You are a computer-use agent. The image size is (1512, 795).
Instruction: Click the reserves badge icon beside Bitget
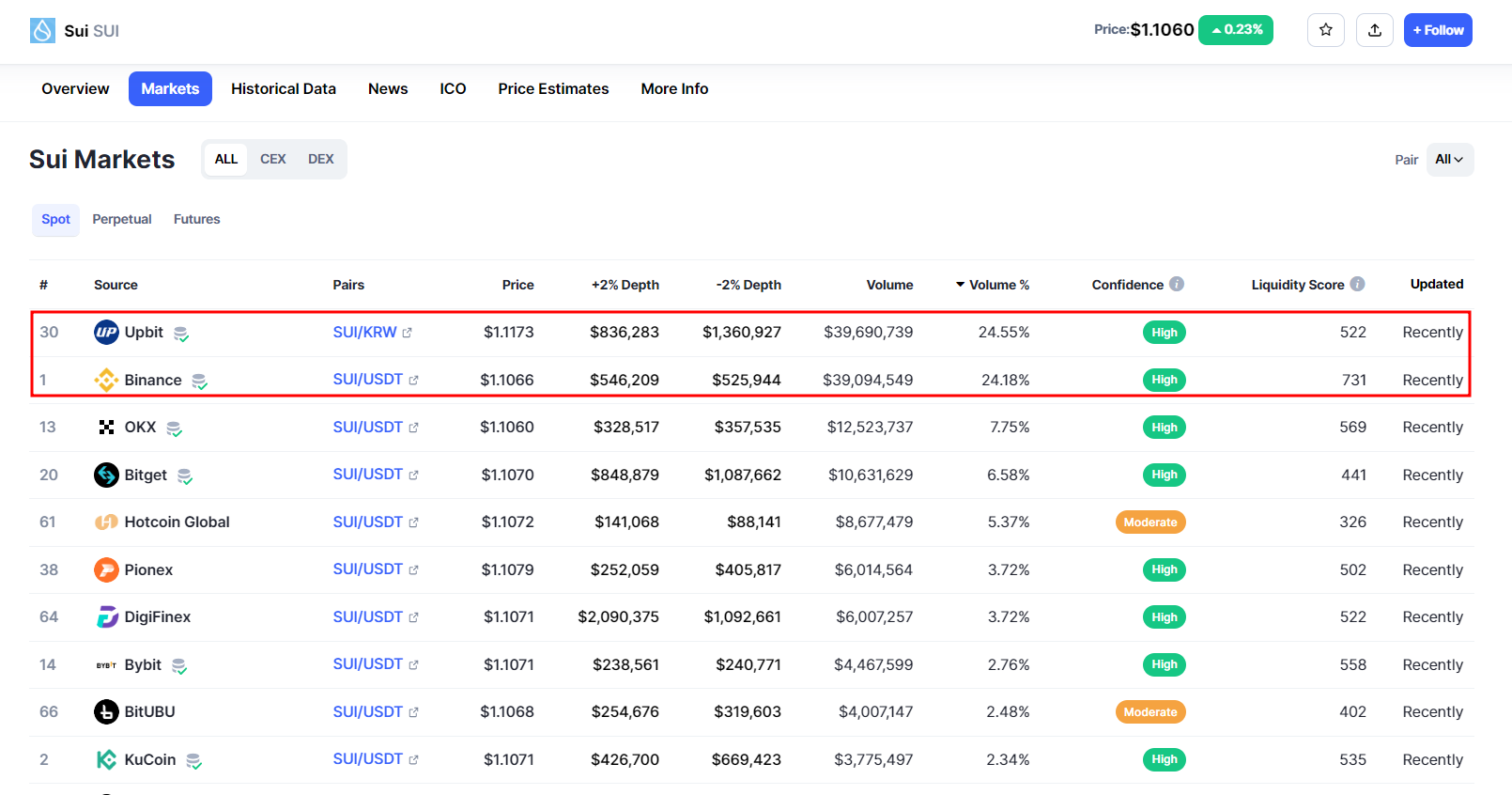click(x=185, y=476)
